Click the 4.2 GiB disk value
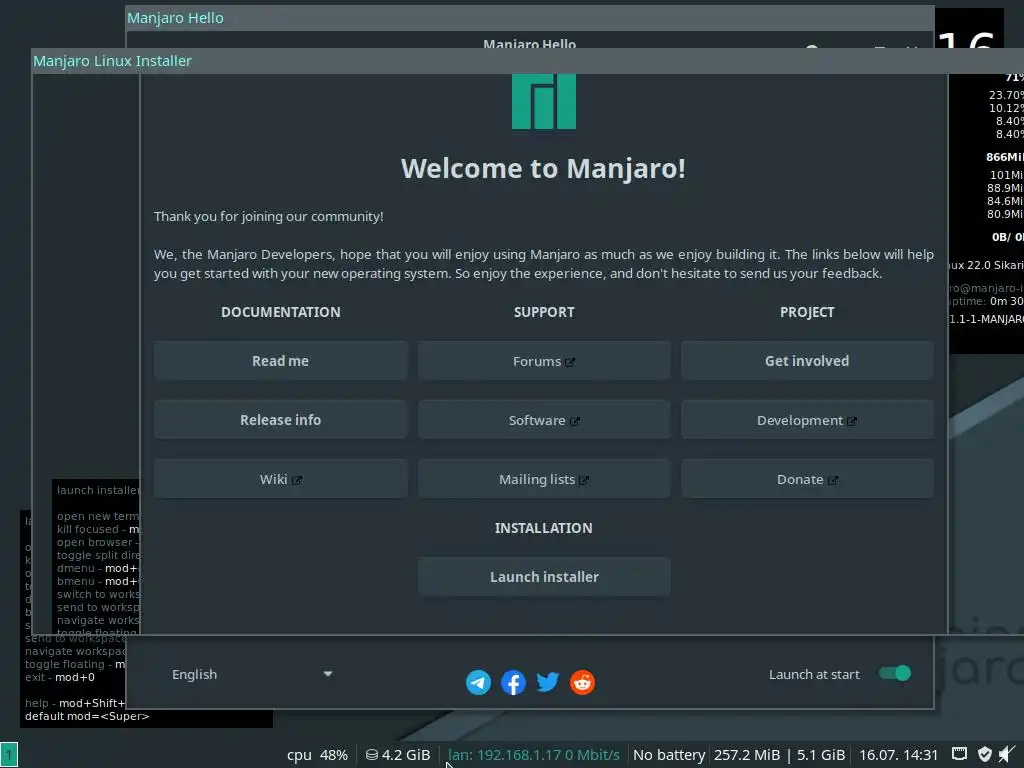Viewport: 1024px width, 768px height. coord(406,755)
